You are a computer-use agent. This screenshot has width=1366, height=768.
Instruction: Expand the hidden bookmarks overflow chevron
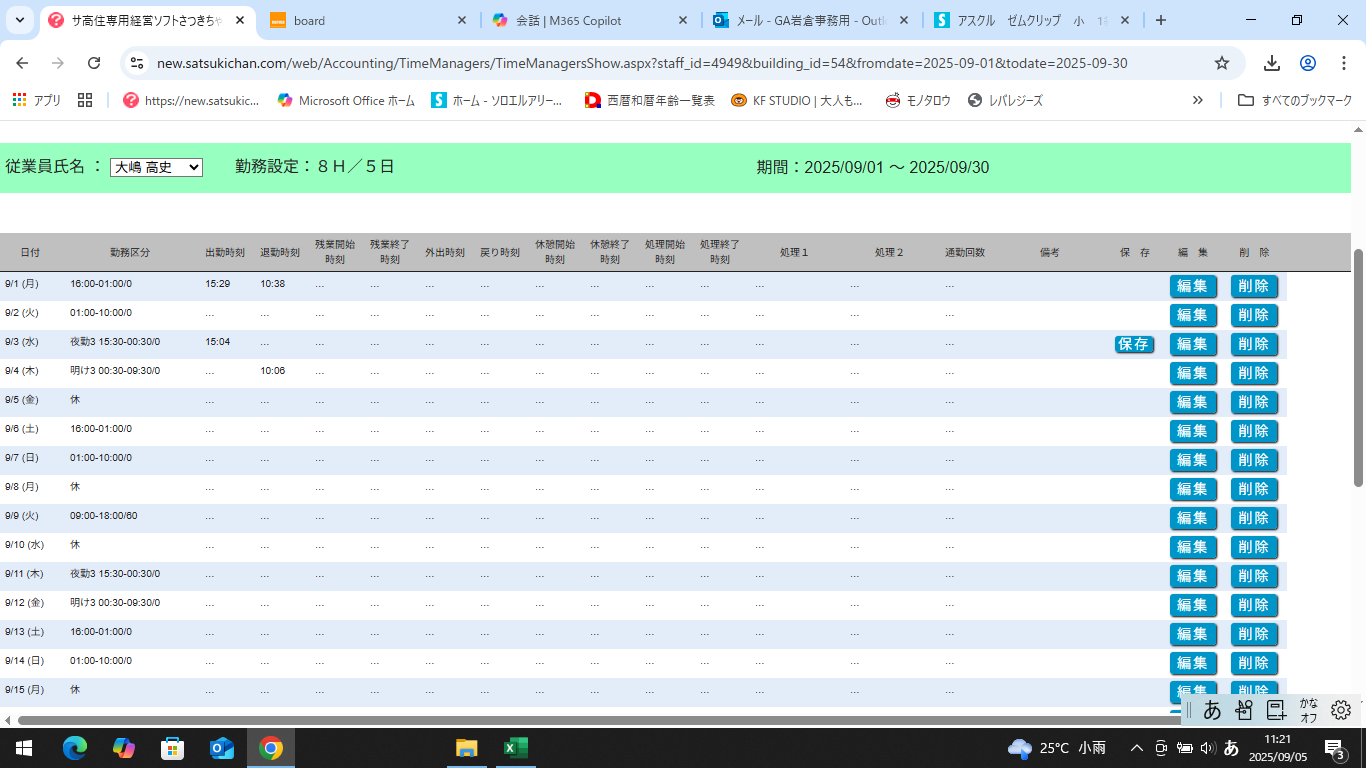pos(1198,100)
